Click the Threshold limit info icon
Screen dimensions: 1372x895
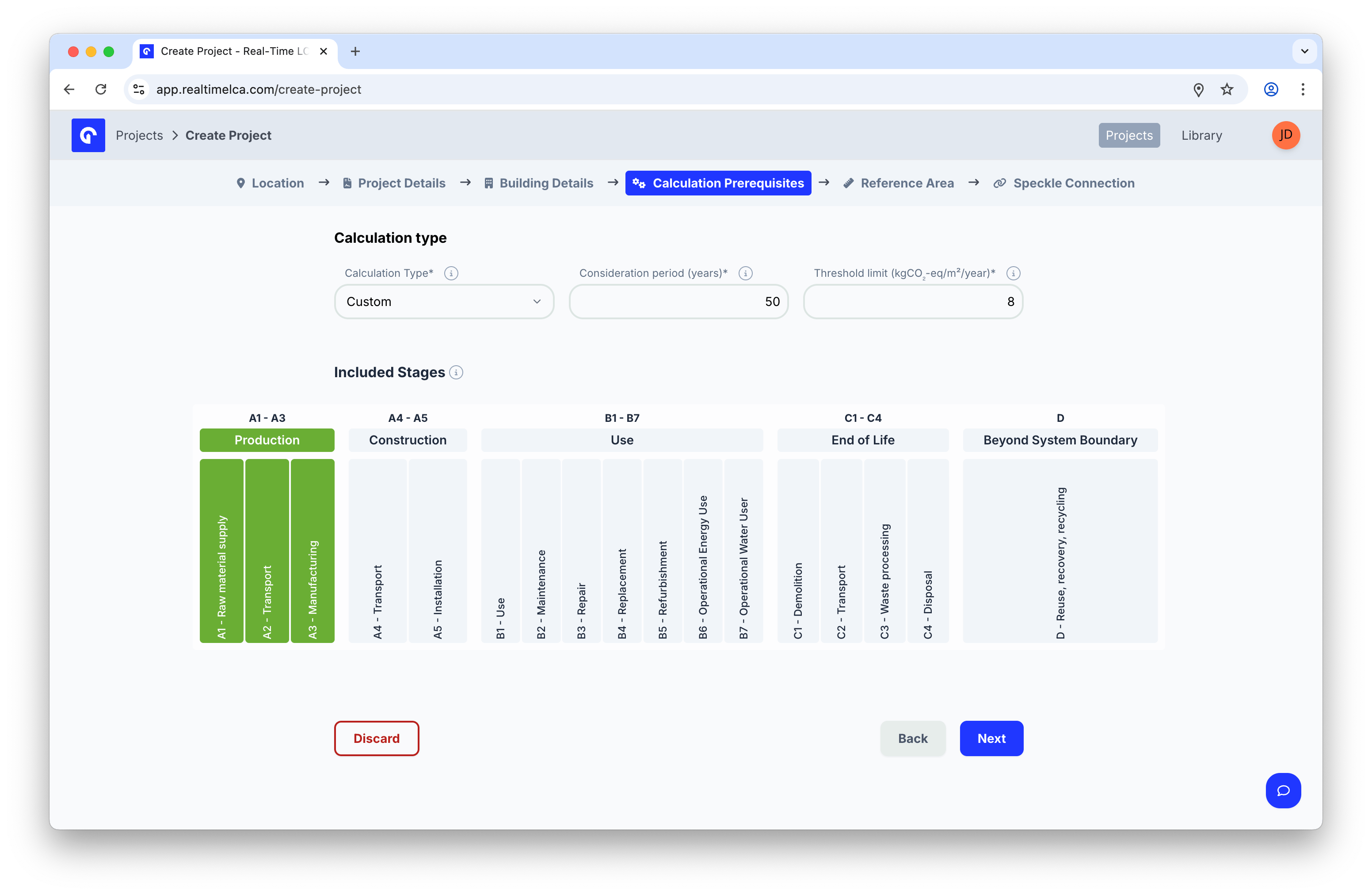[x=1014, y=273]
